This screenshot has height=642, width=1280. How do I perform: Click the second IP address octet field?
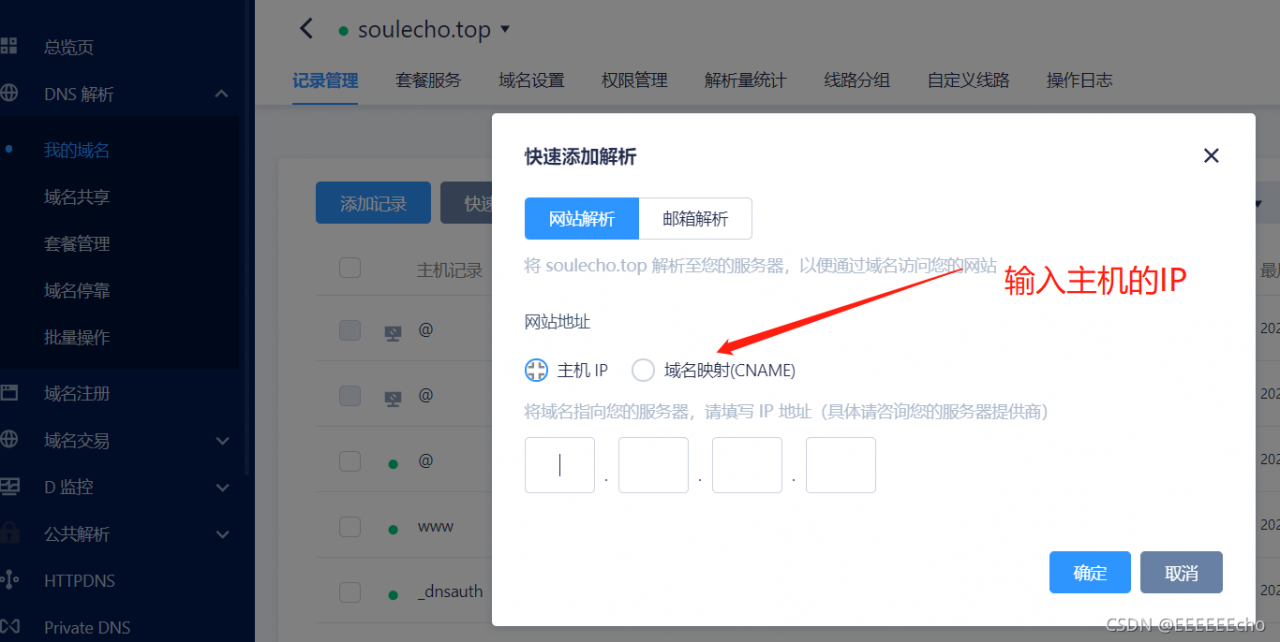pos(654,465)
